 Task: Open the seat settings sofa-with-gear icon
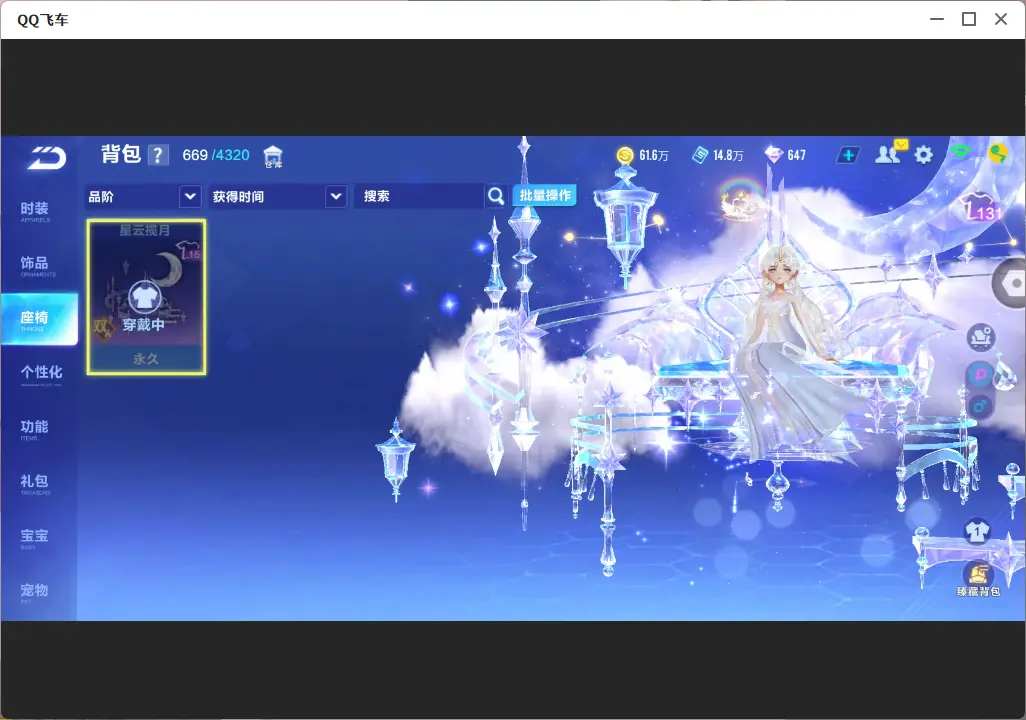(980, 337)
